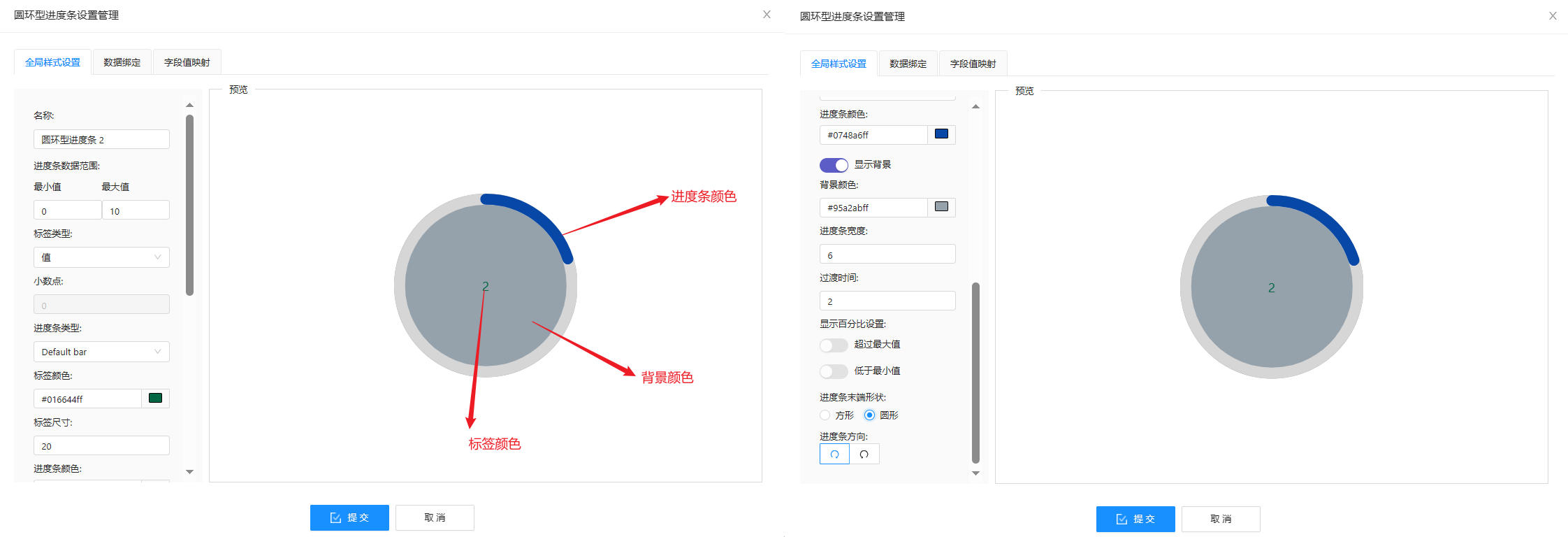This screenshot has width=1568, height=537.
Task: Open 进度条类型 dropdown showing Default bar
Action: (x=101, y=352)
